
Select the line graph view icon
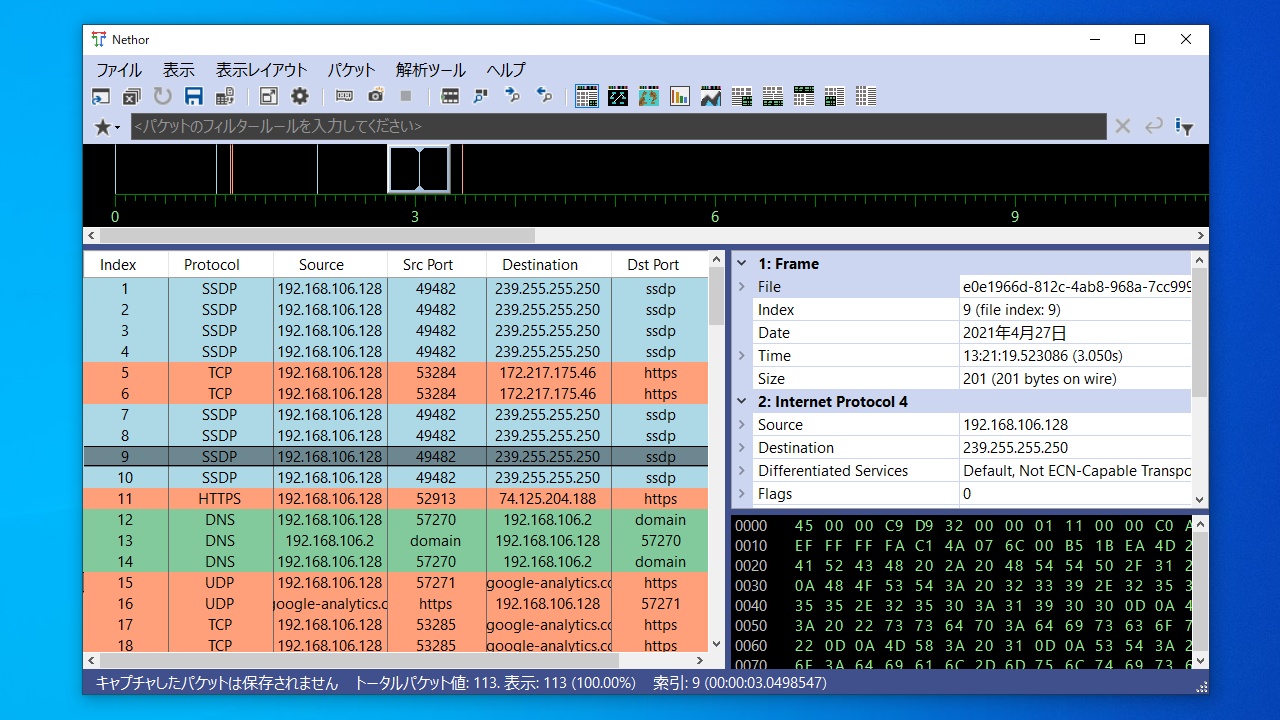tap(711, 96)
